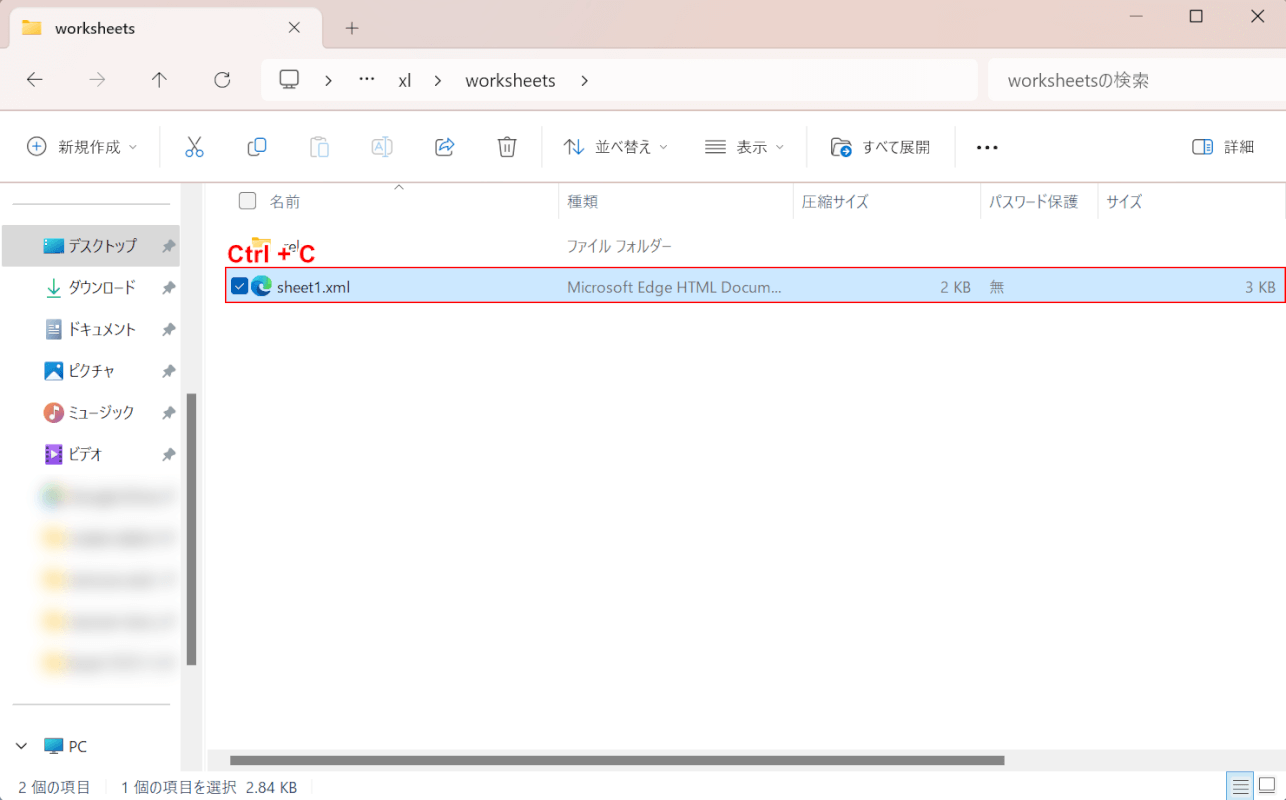The height and width of the screenshot is (800, 1286).
Task: Click the Delete trash can icon
Action: click(507, 147)
